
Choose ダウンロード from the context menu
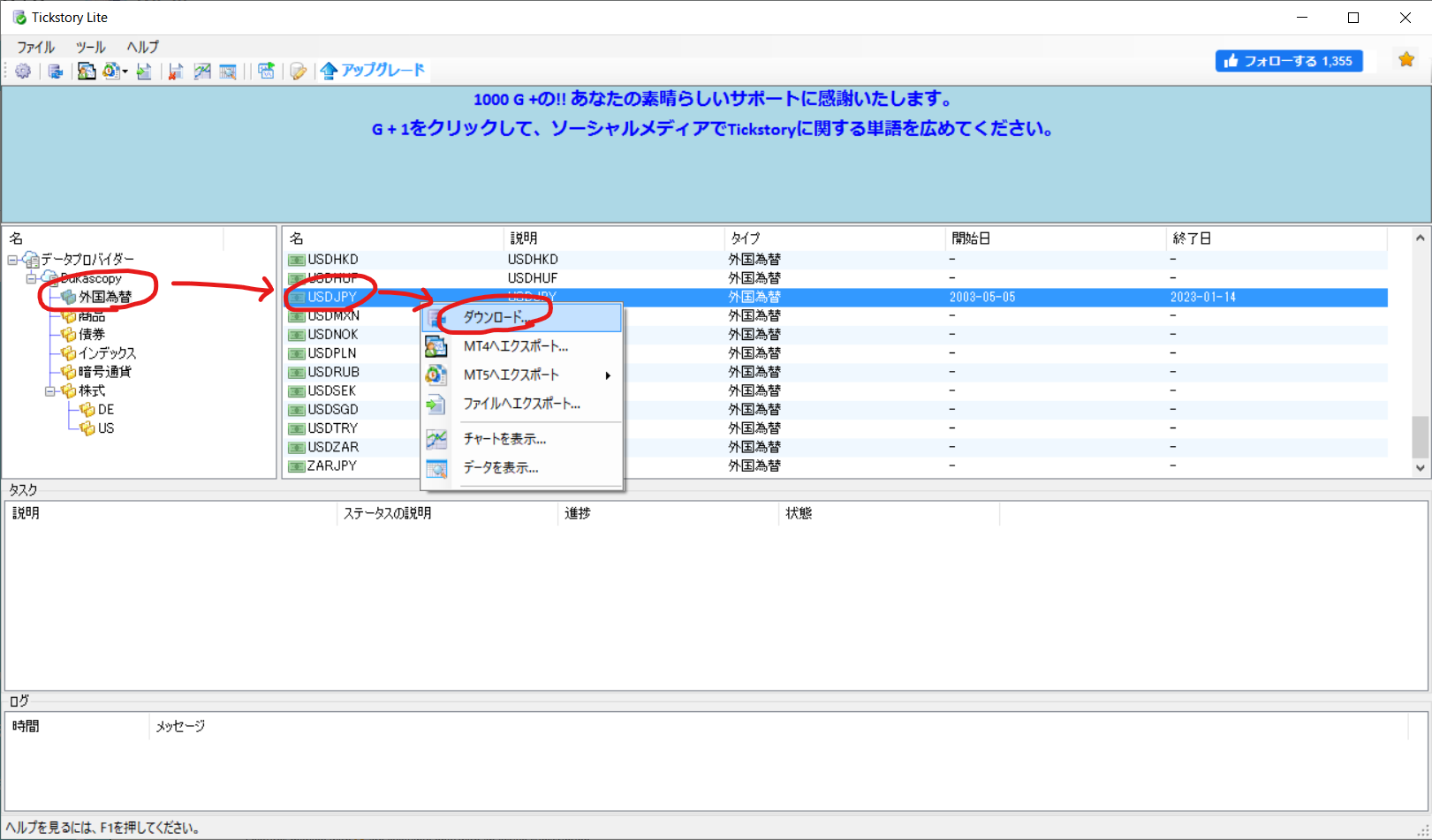(523, 317)
